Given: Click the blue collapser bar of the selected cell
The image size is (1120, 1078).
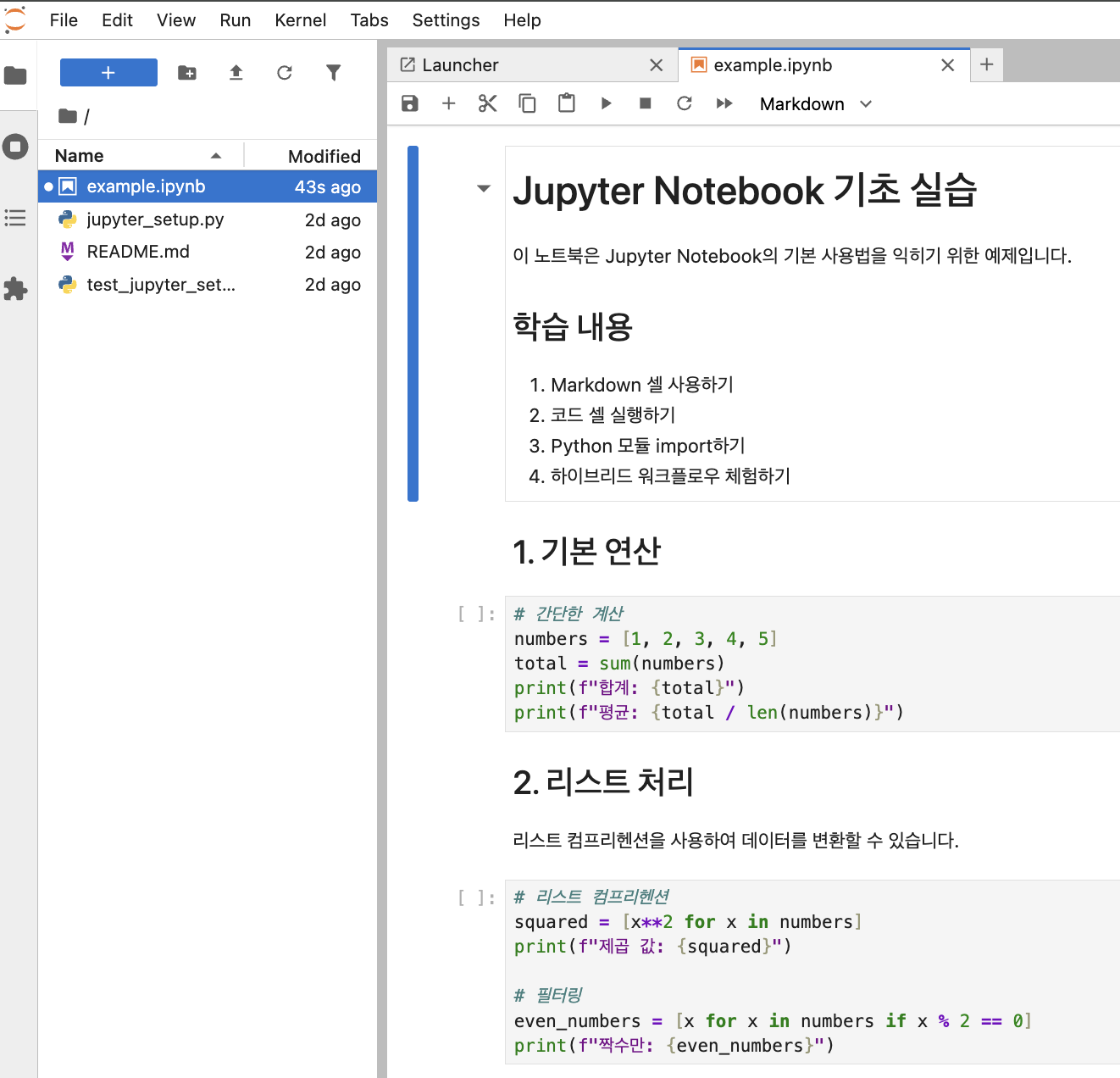Looking at the screenshot, I should tap(413, 324).
